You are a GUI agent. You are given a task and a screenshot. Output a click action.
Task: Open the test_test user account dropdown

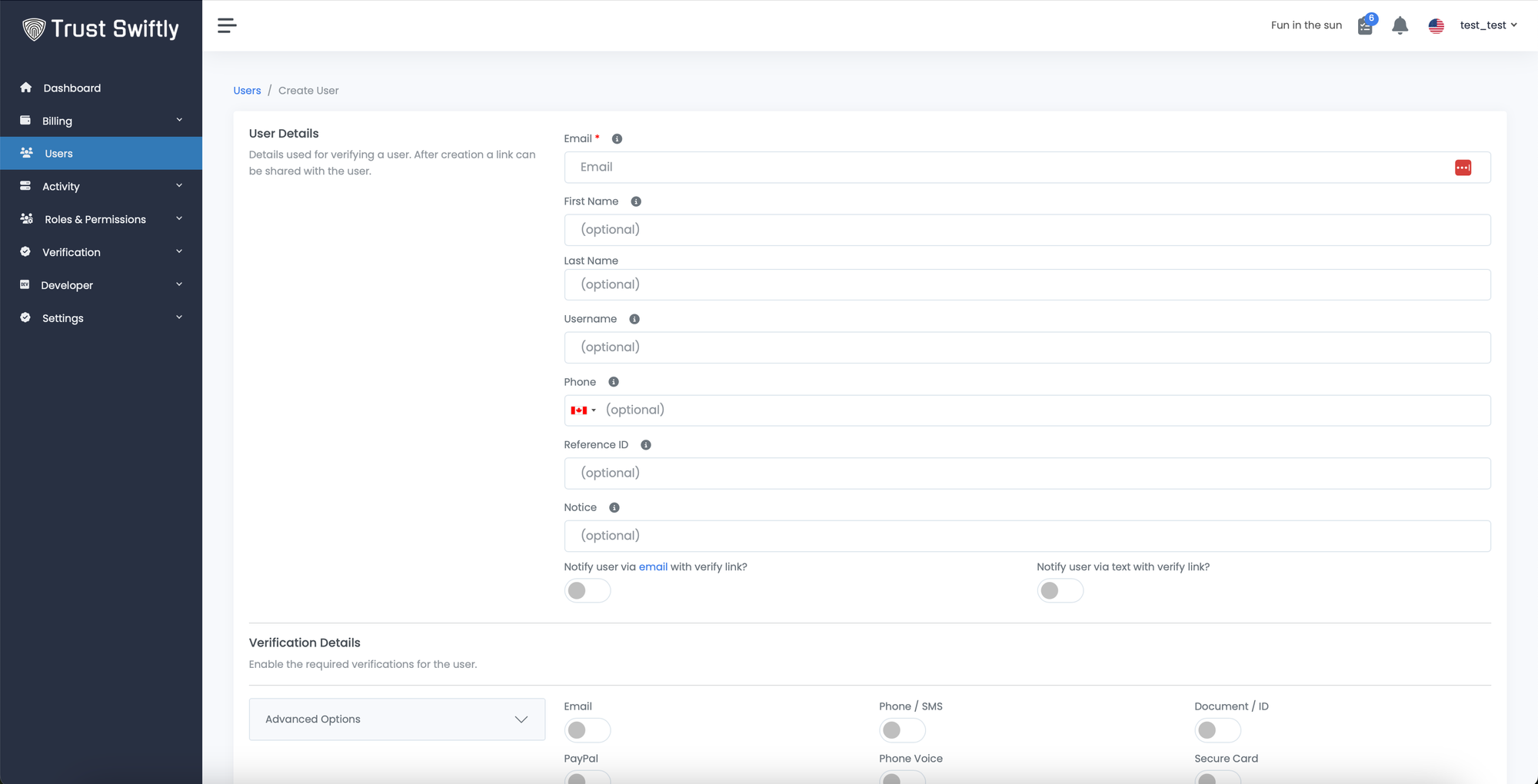[x=1487, y=25]
